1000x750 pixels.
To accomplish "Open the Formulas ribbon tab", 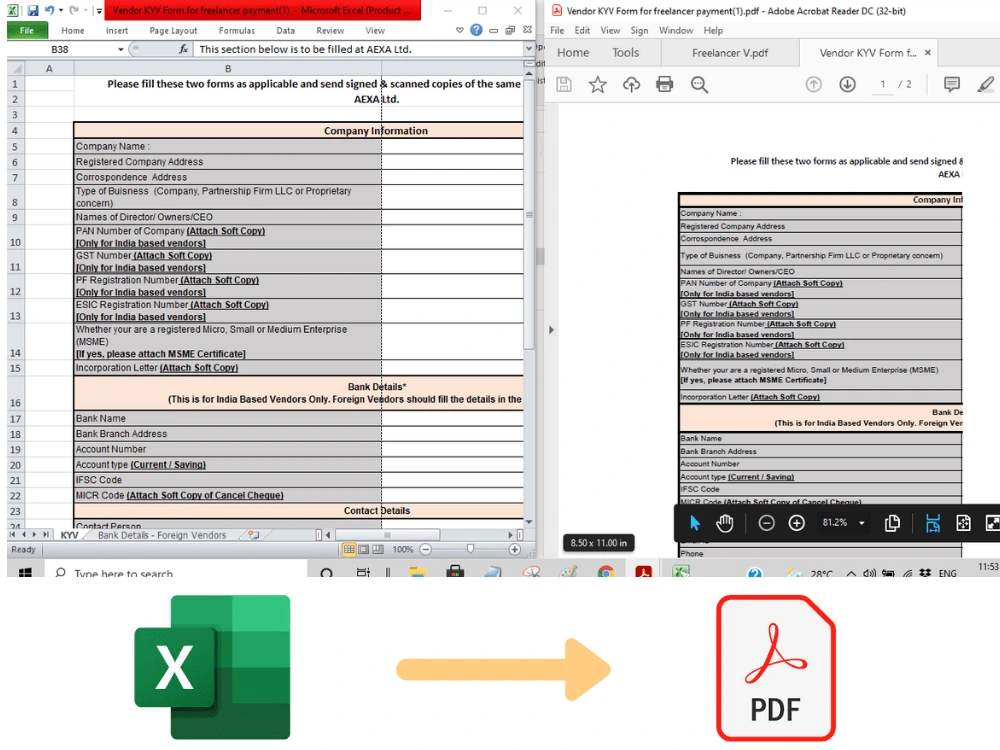I will tap(237, 30).
